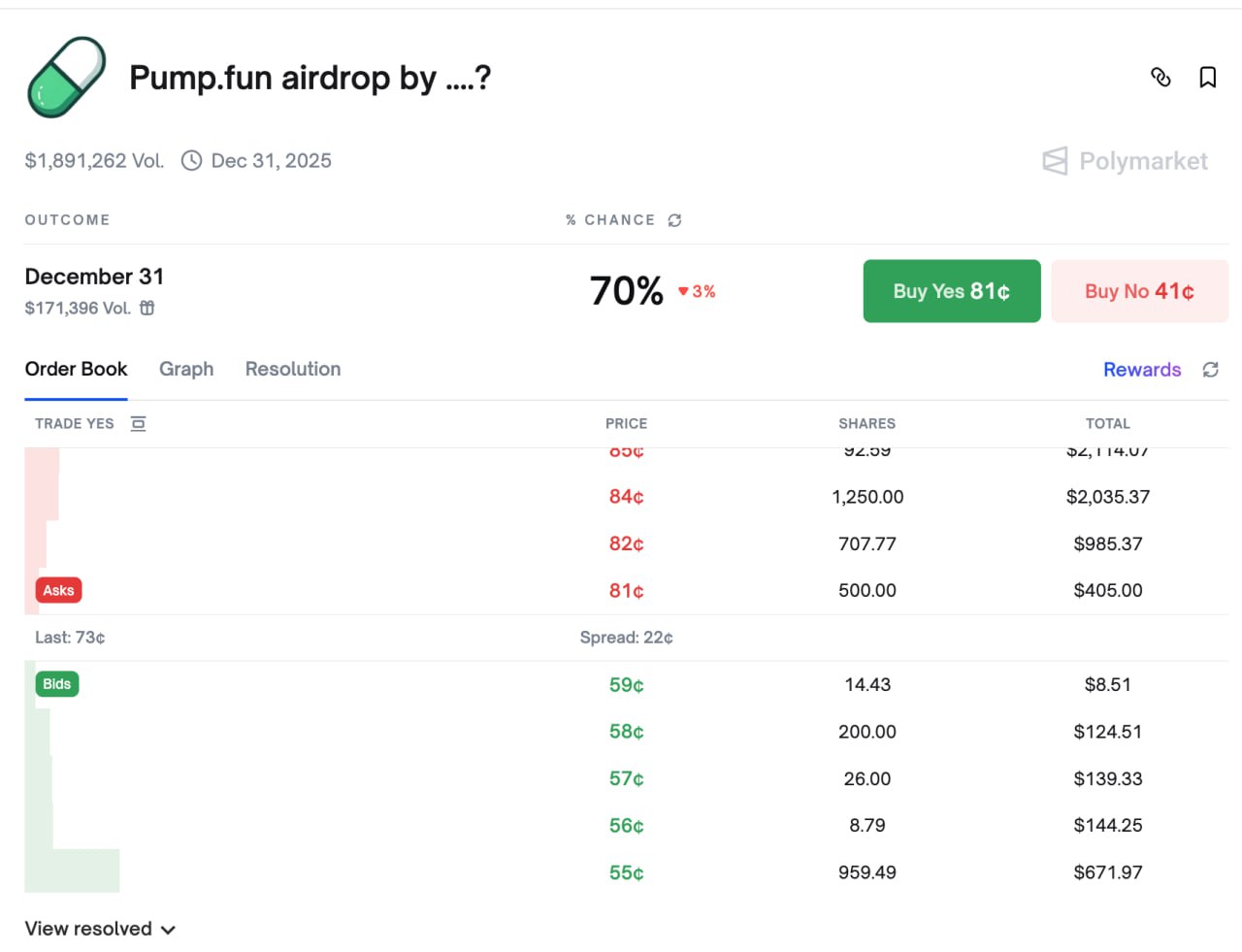Select the 81¢ ask price row
Viewport: 1242px width, 952px height.
626,591
